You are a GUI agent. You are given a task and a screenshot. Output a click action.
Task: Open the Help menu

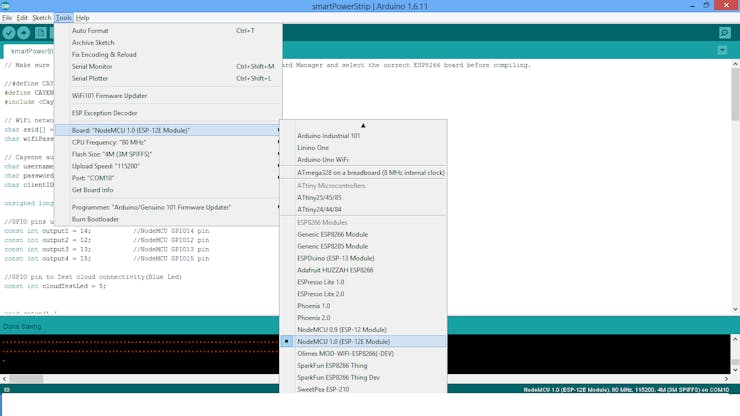[x=83, y=18]
